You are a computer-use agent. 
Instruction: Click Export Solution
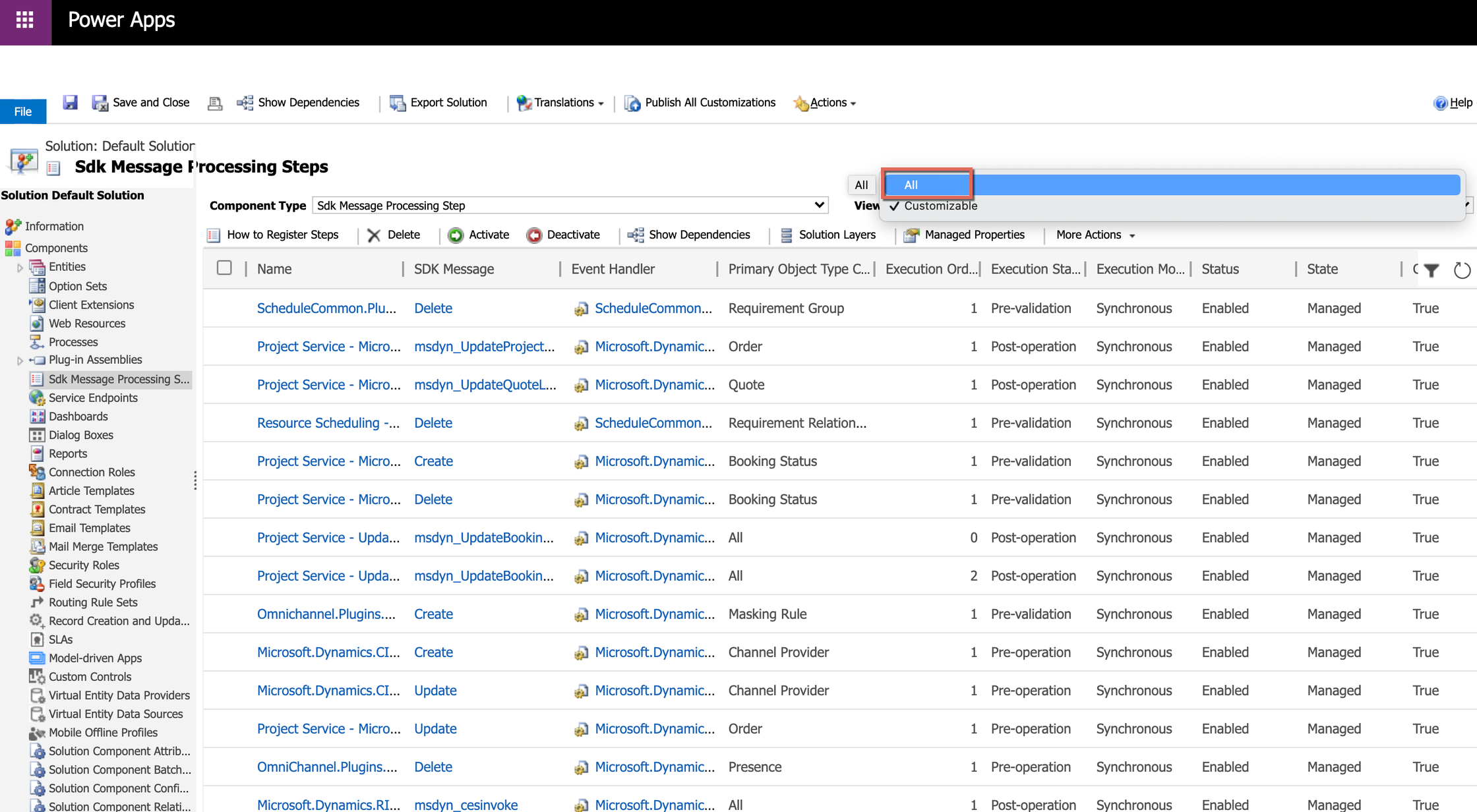click(438, 103)
